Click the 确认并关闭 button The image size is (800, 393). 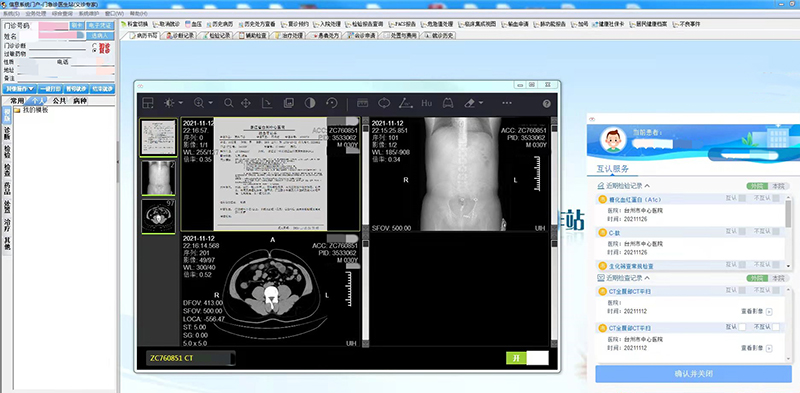(x=693, y=374)
